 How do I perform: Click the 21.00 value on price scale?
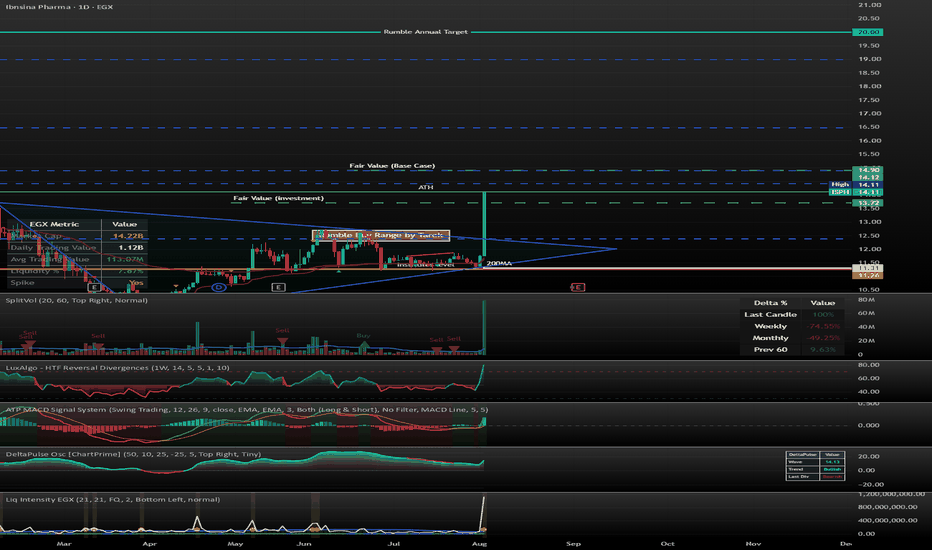pyautogui.click(x=869, y=5)
